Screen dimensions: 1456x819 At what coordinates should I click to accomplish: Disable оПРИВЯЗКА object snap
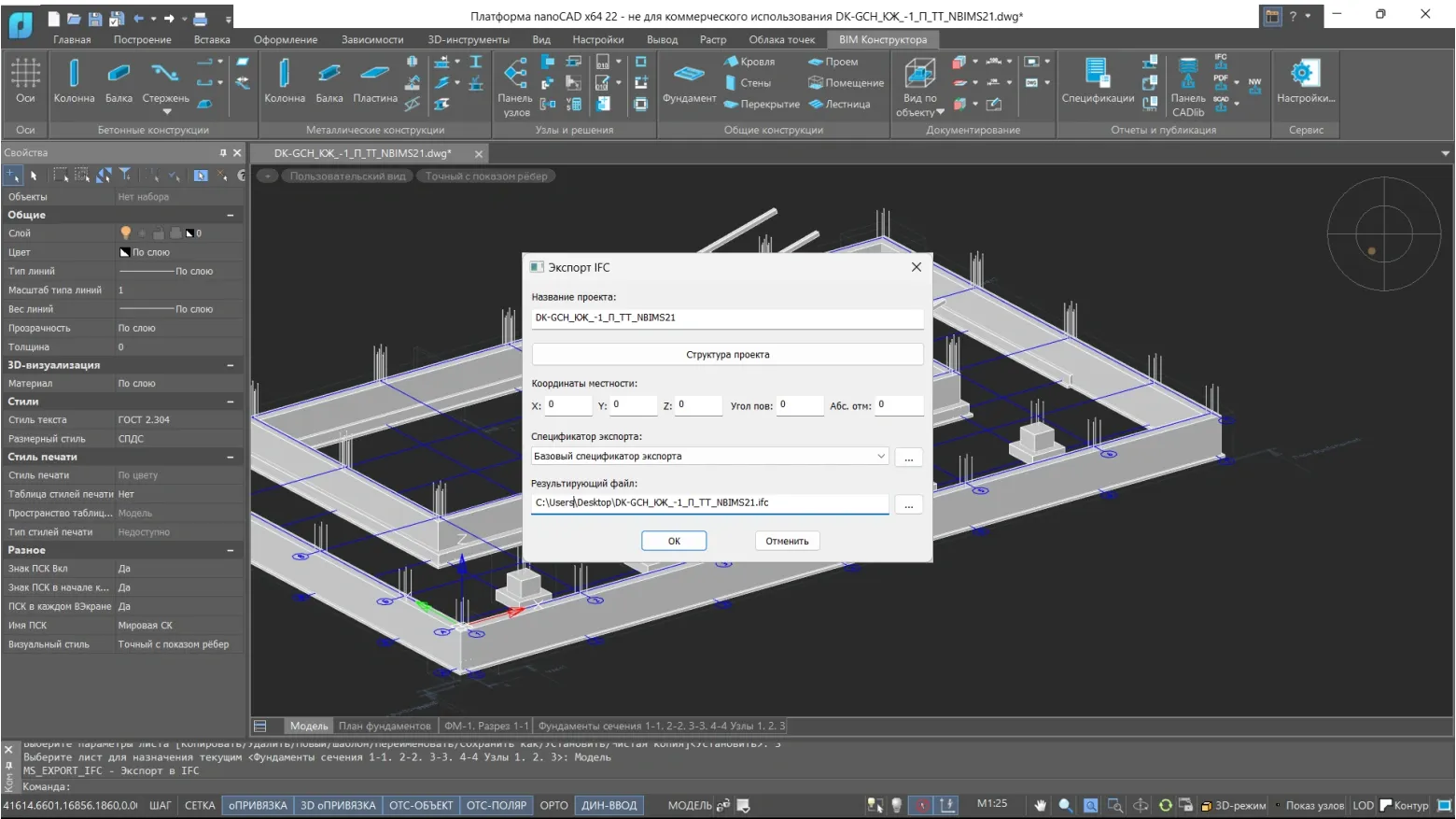pyautogui.click(x=258, y=805)
